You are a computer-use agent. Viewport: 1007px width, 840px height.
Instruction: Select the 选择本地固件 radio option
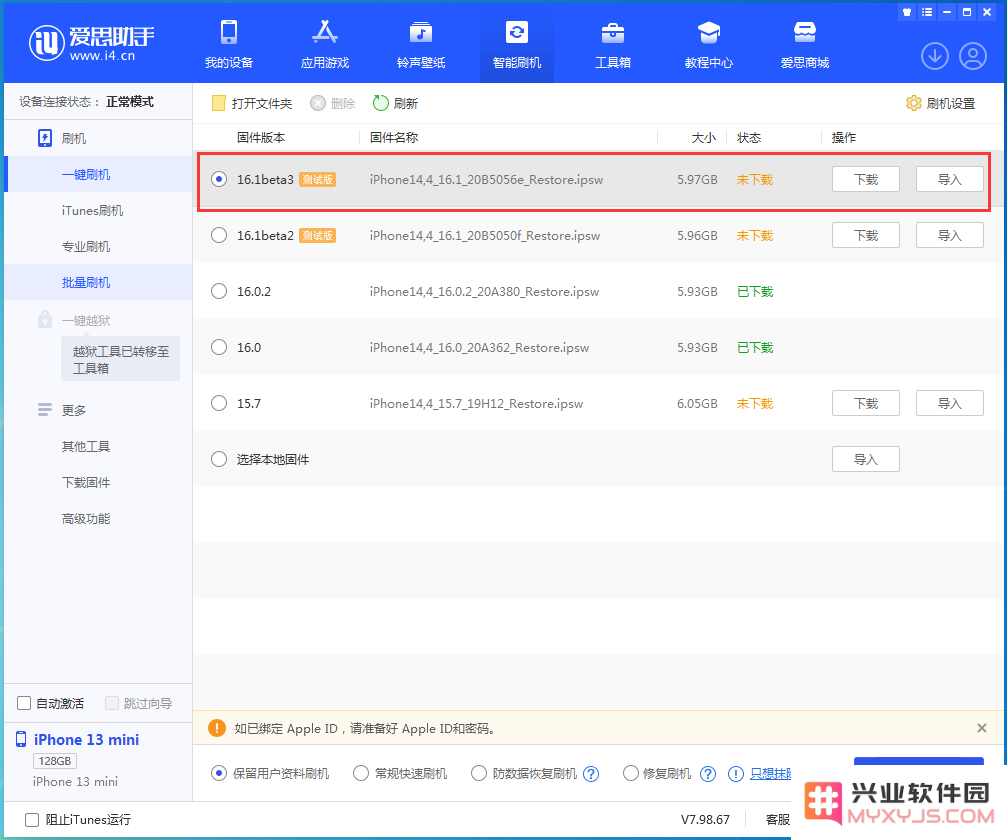click(x=219, y=459)
